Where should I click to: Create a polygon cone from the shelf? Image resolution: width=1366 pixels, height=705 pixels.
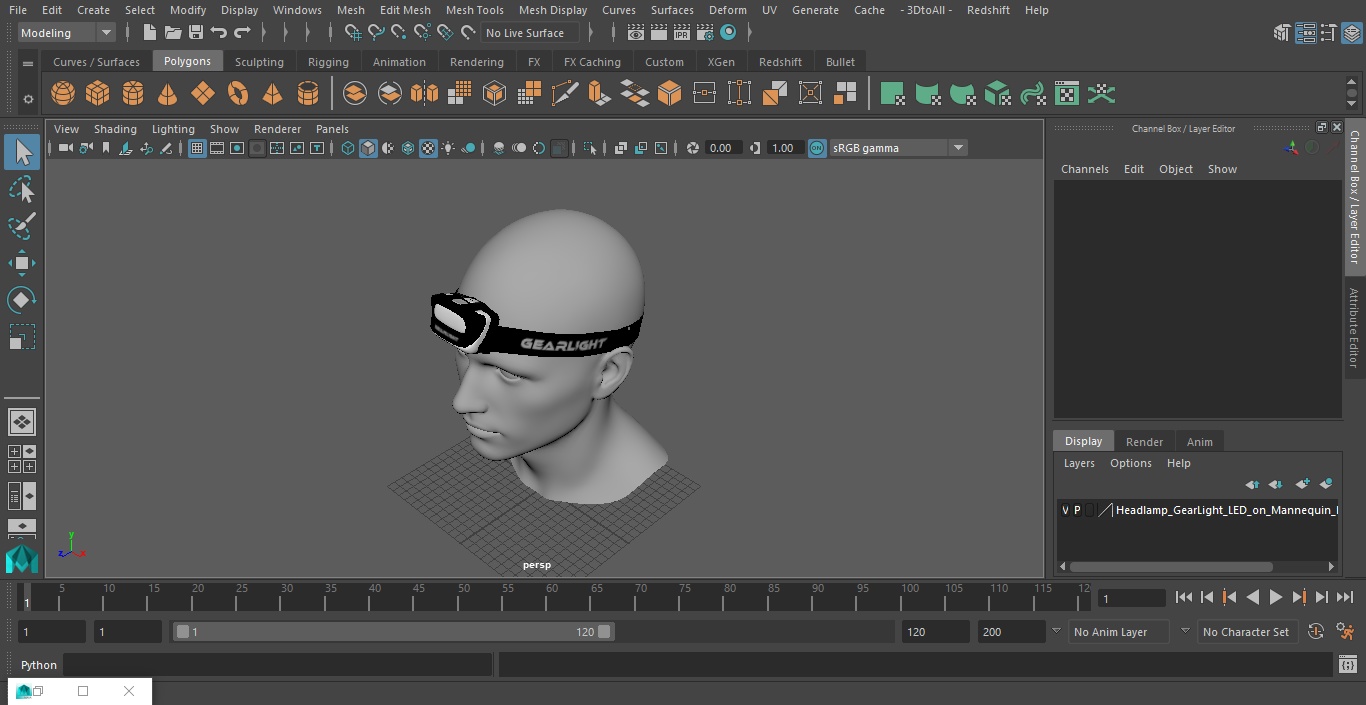(x=167, y=94)
